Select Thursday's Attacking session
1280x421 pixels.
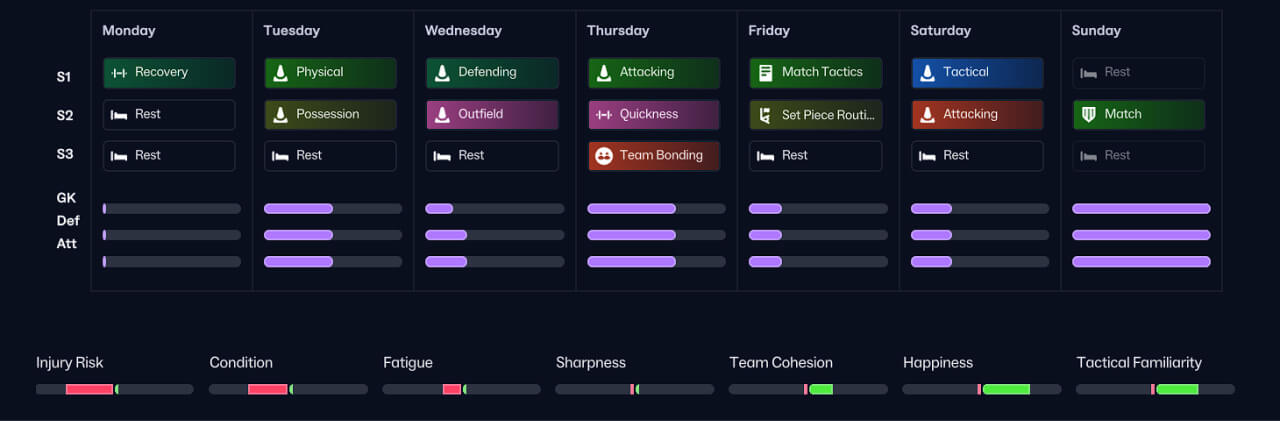click(x=653, y=73)
